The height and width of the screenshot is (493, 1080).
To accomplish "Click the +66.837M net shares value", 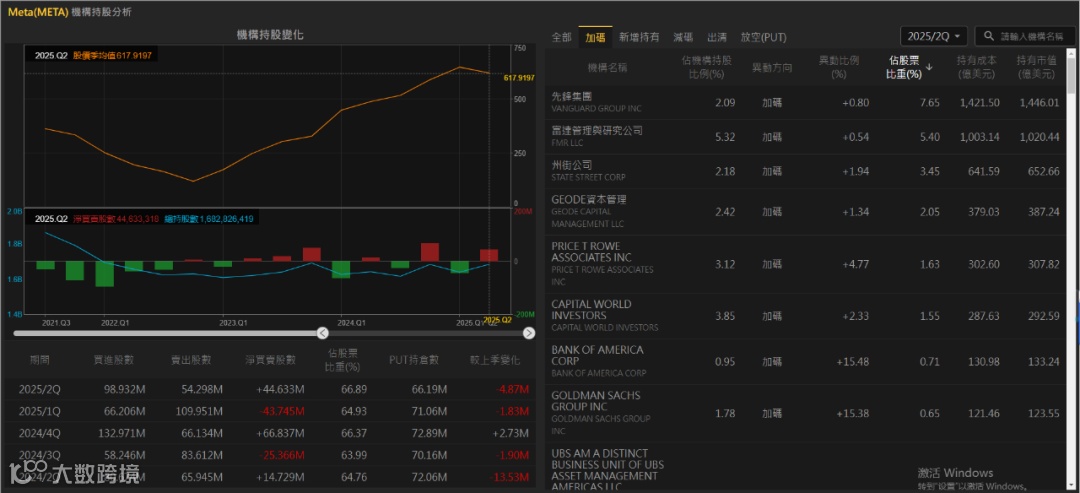I will pyautogui.click(x=281, y=433).
